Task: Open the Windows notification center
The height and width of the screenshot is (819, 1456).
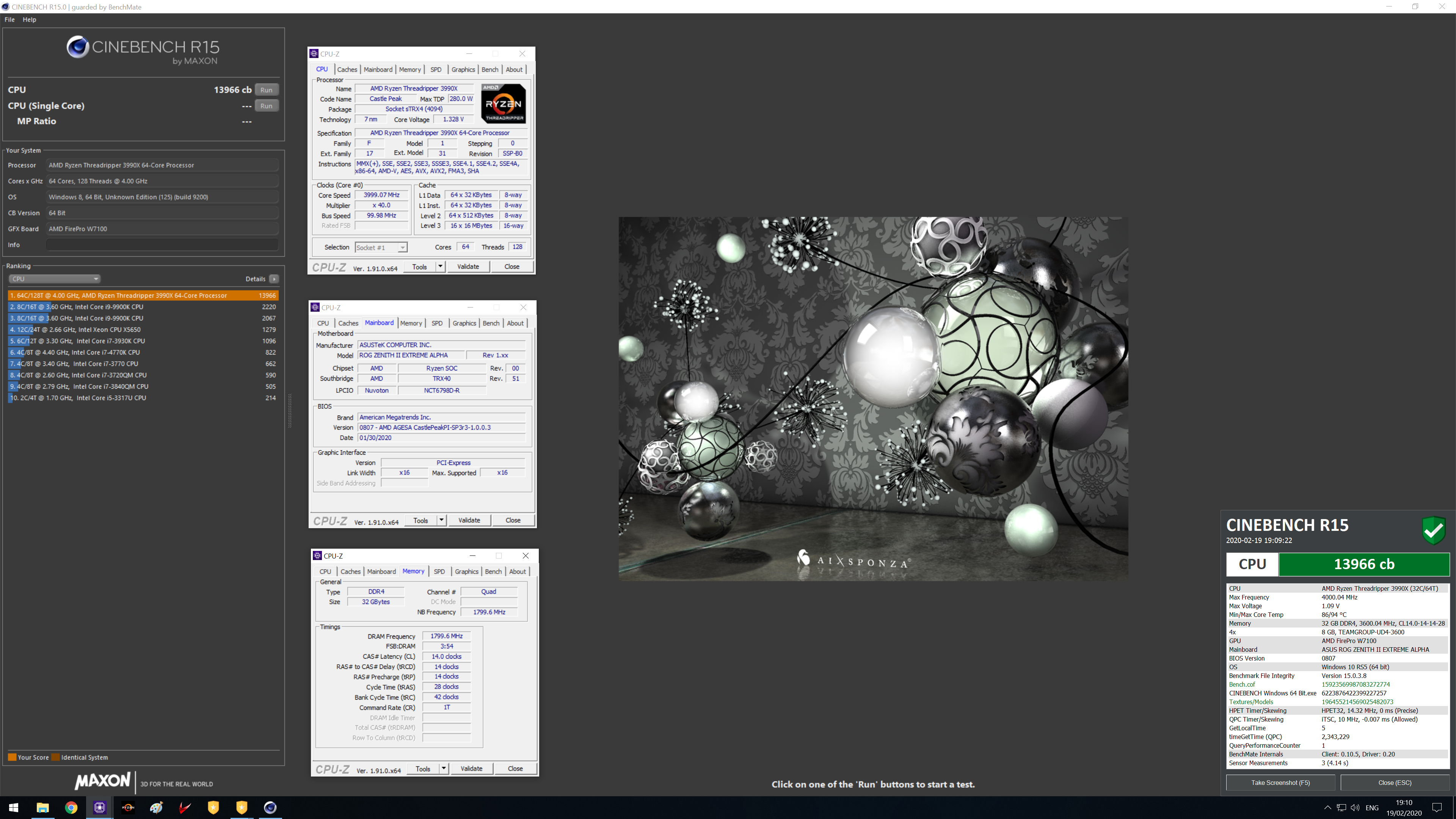Action: [1437, 807]
